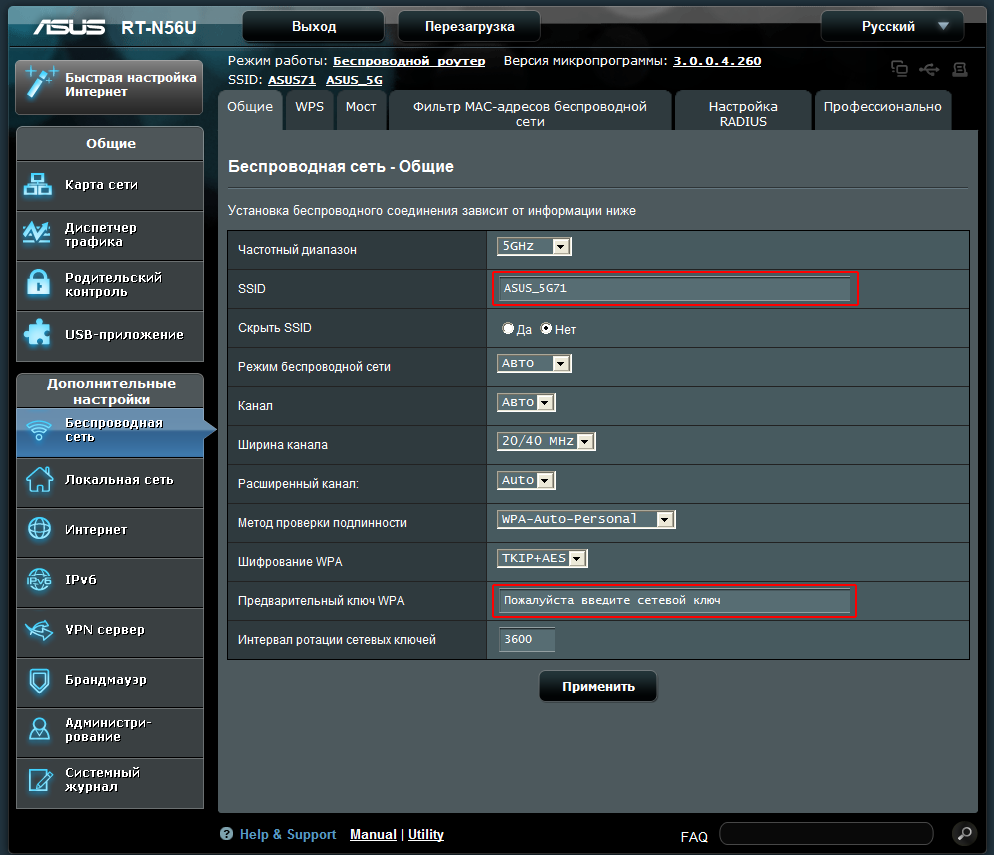Click the IPv6 globe icon
The image size is (994, 855).
click(39, 579)
